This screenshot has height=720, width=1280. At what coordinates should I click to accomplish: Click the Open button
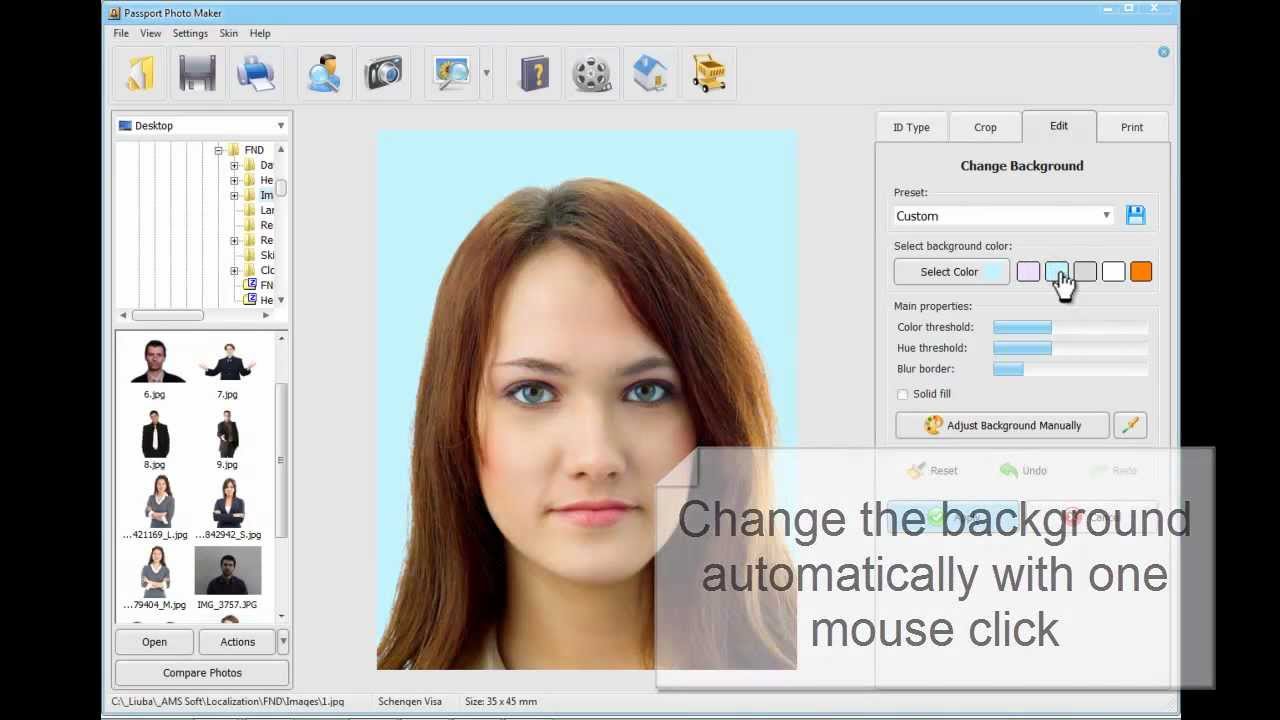pyautogui.click(x=154, y=642)
